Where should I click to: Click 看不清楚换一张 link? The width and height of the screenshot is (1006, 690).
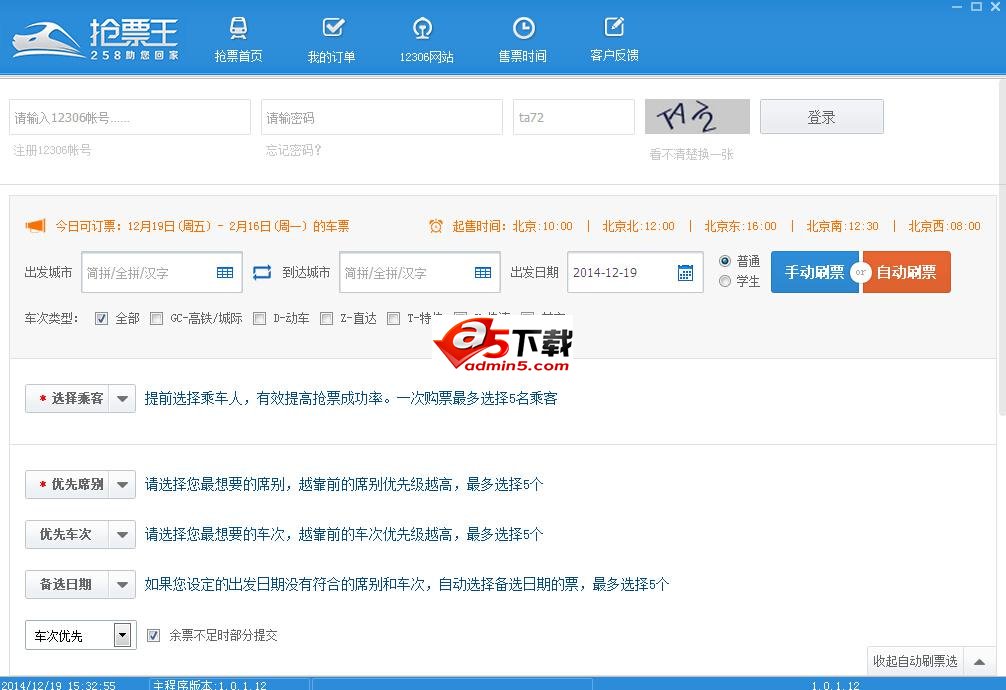(691, 154)
